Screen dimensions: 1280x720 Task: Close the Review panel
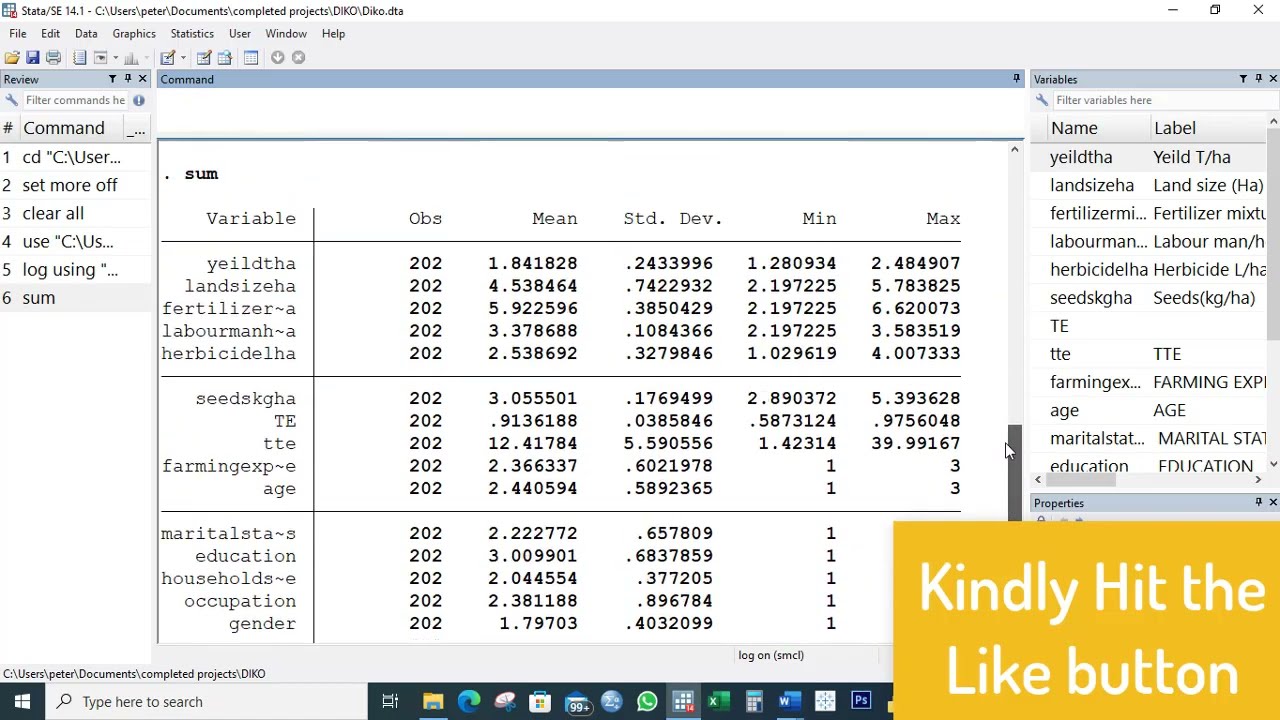point(142,79)
